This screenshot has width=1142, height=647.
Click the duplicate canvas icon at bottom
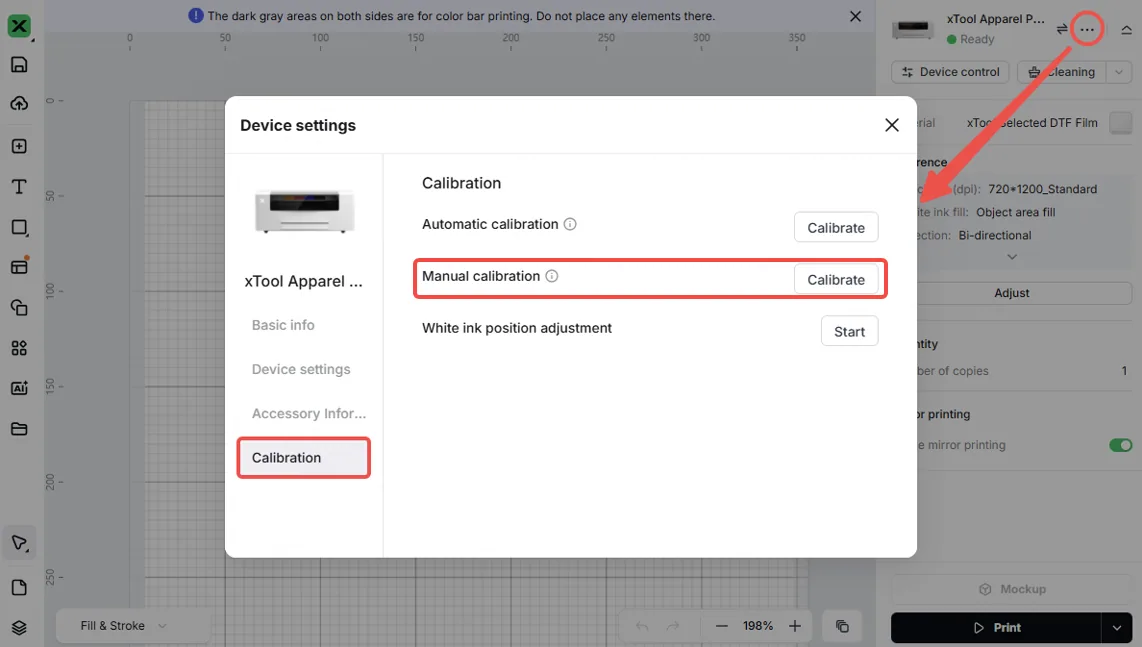(842, 626)
